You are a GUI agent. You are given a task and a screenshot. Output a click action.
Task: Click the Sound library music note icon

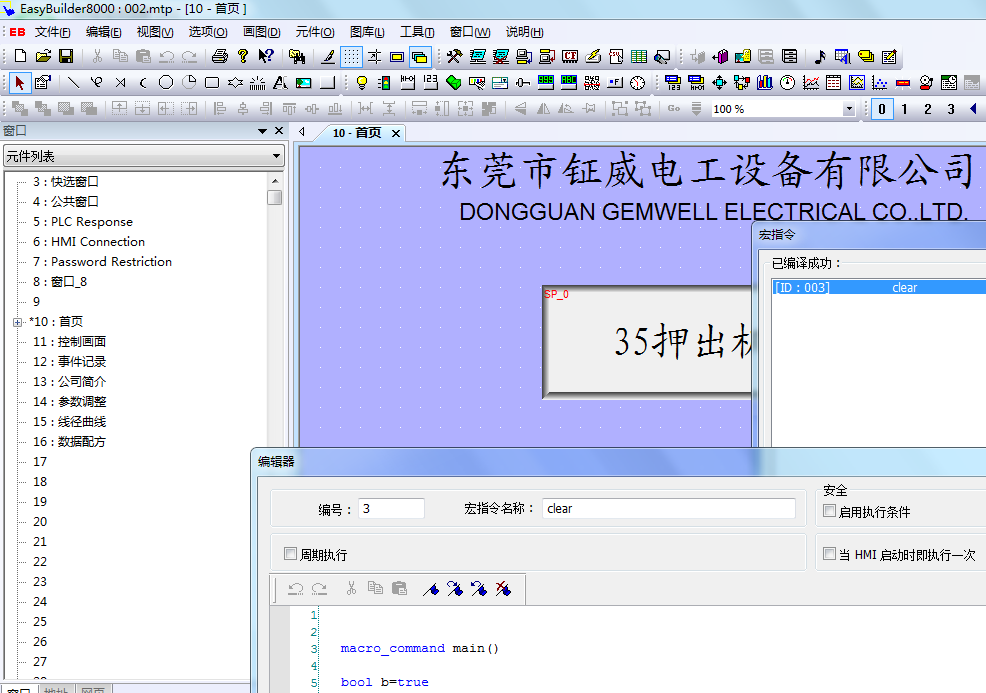pos(820,57)
